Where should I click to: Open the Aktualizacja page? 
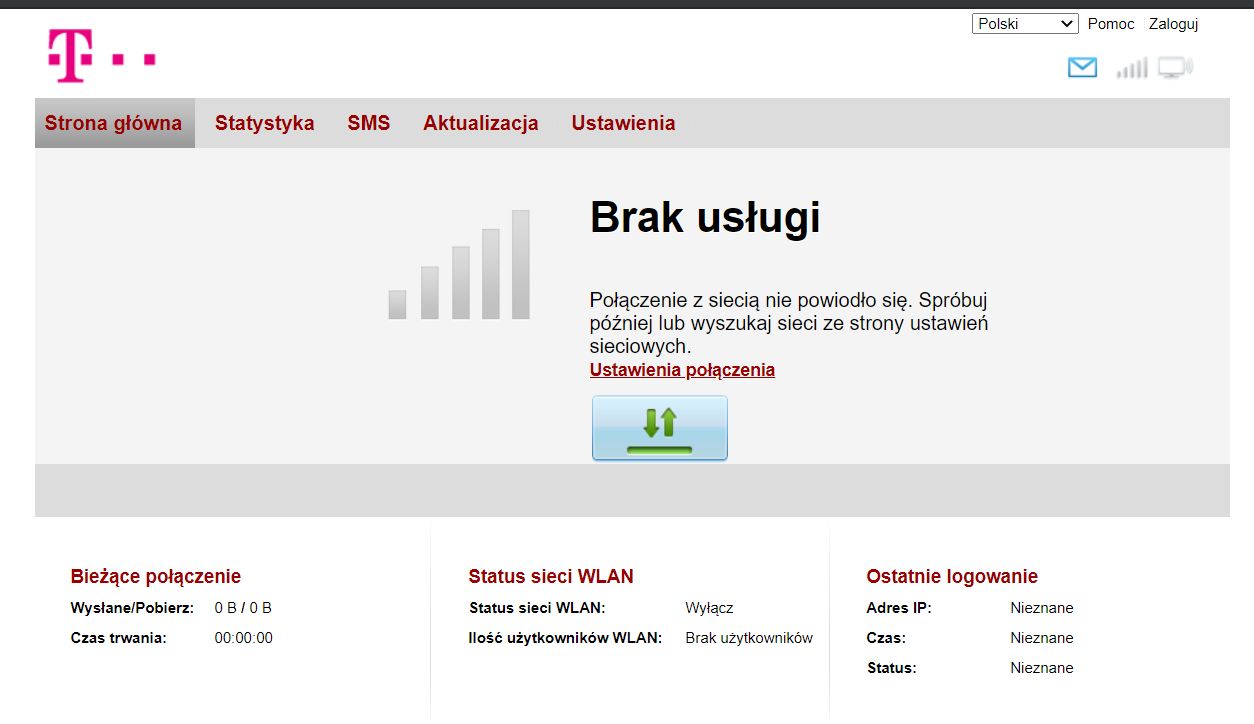tap(481, 122)
